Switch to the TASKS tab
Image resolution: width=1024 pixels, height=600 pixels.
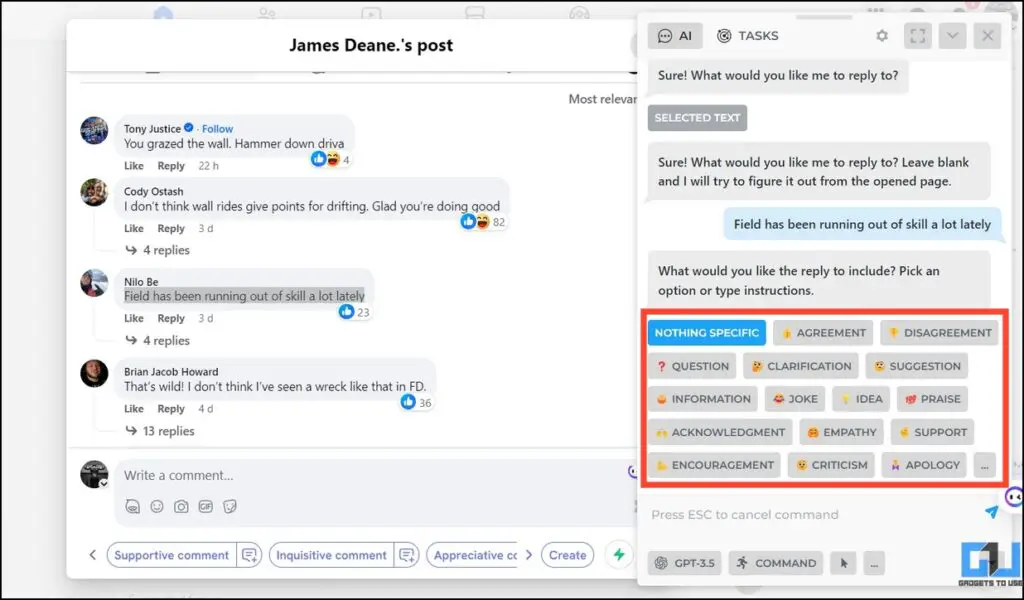pos(747,35)
